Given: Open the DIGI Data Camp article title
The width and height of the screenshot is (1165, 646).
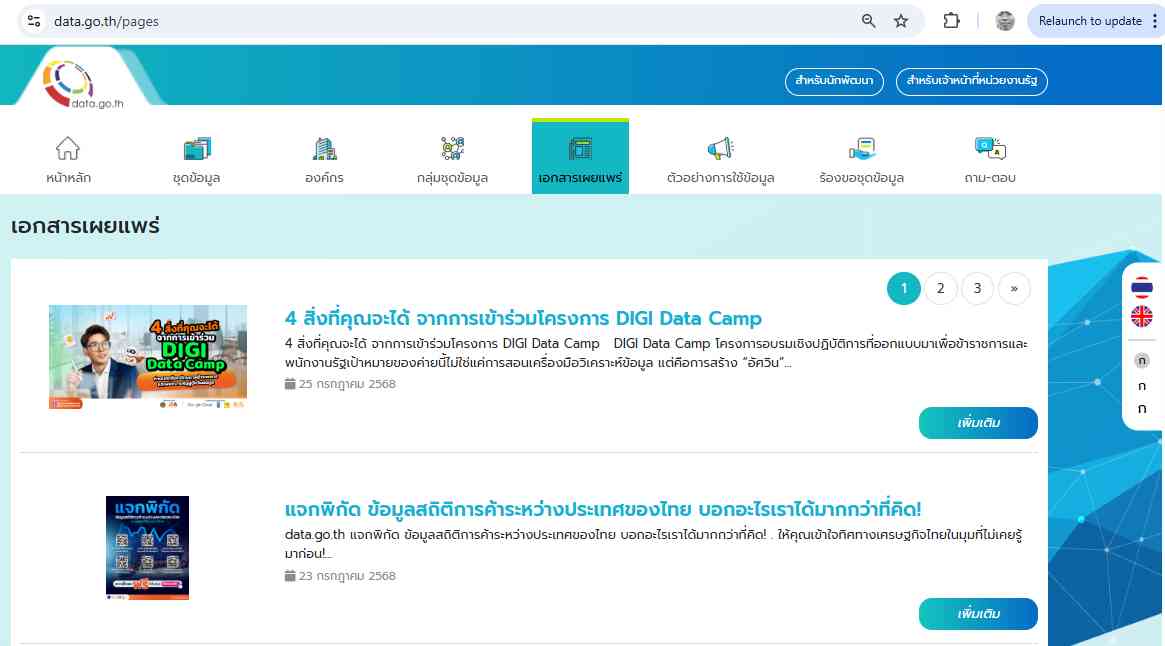Looking at the screenshot, I should 523,318.
